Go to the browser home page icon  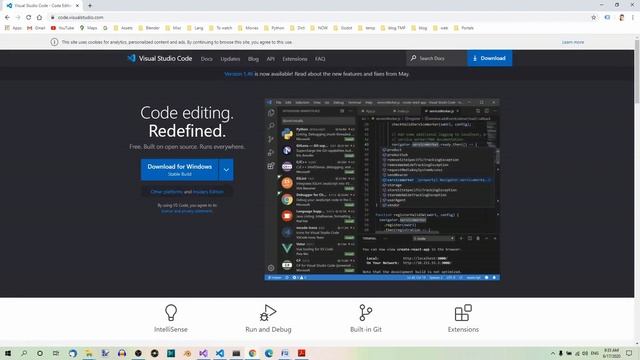click(39, 18)
